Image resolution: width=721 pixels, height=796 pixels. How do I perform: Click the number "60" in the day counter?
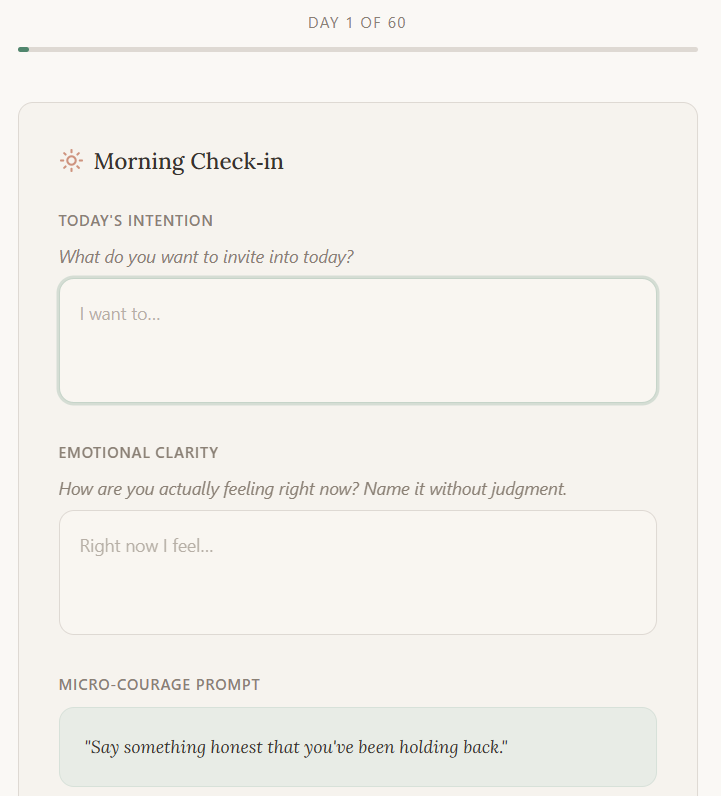coord(396,22)
